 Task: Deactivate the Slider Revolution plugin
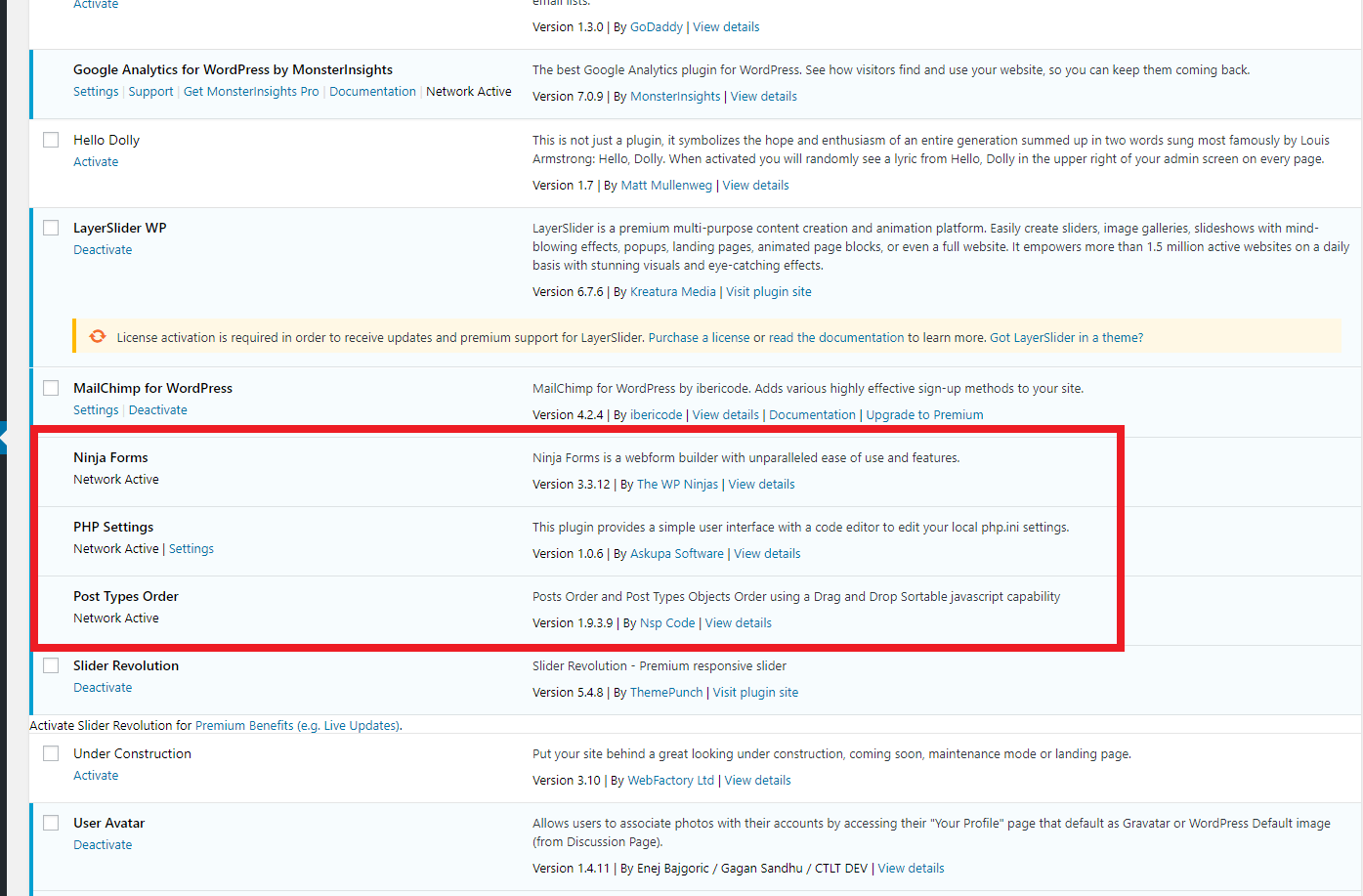pyautogui.click(x=103, y=687)
